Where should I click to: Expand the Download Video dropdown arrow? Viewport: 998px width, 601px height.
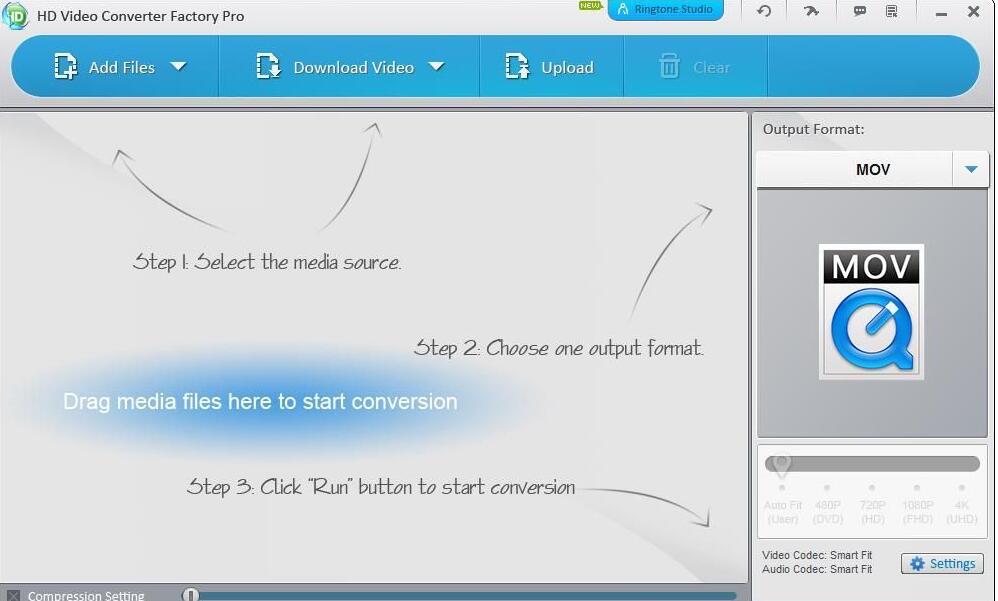tap(436, 67)
